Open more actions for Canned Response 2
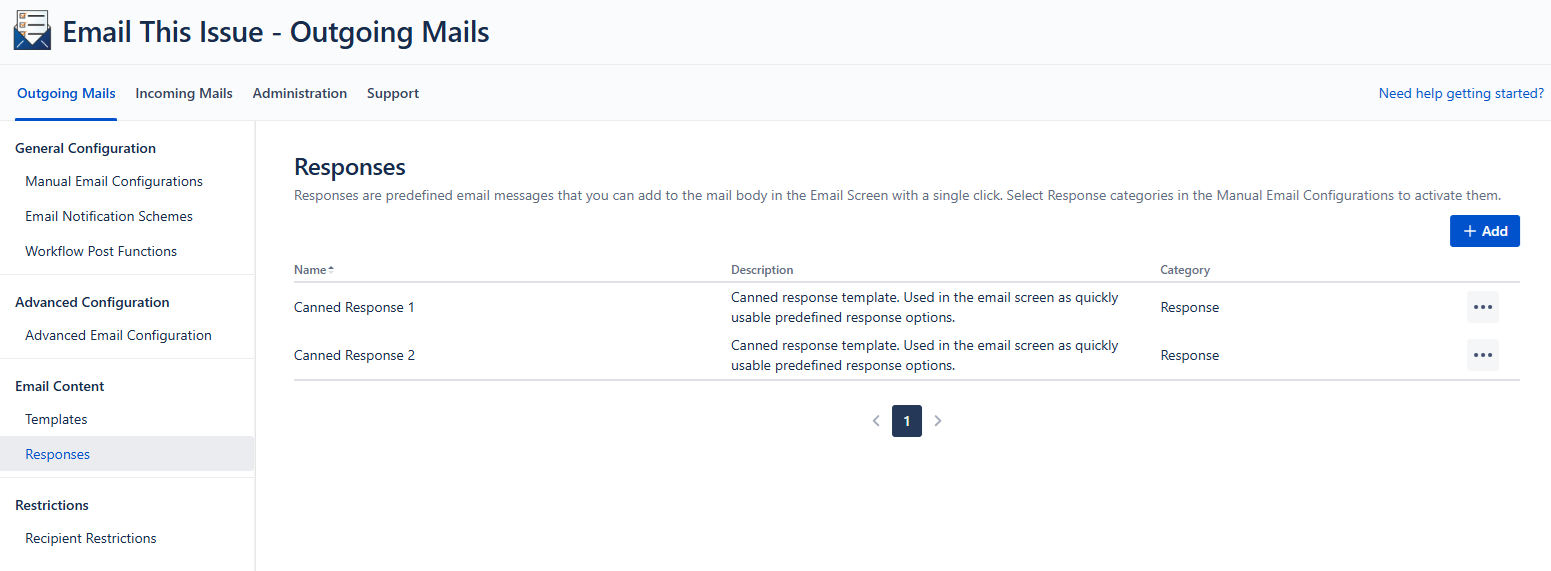 pos(1482,355)
